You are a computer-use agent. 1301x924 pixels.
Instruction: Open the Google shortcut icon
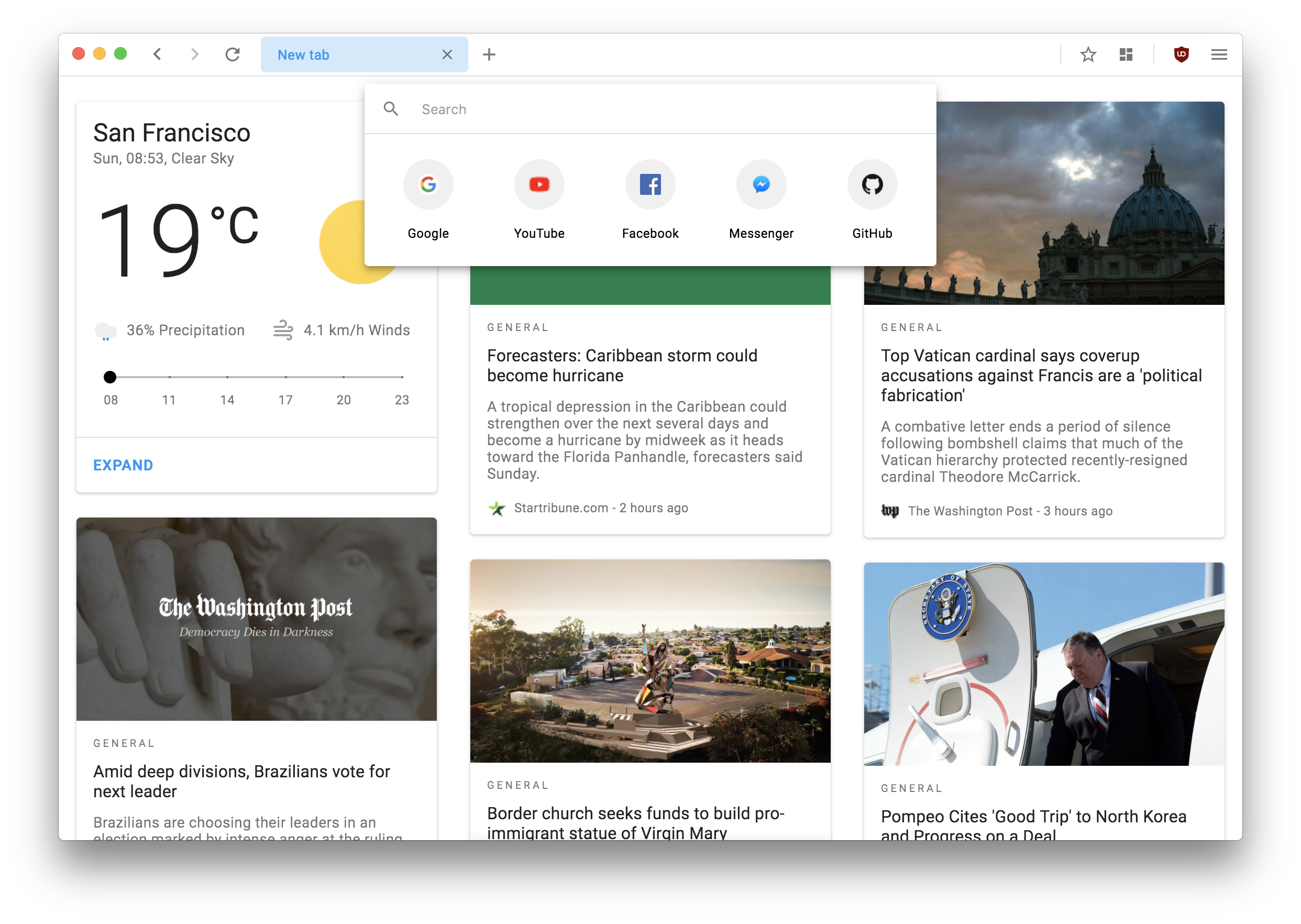point(428,184)
